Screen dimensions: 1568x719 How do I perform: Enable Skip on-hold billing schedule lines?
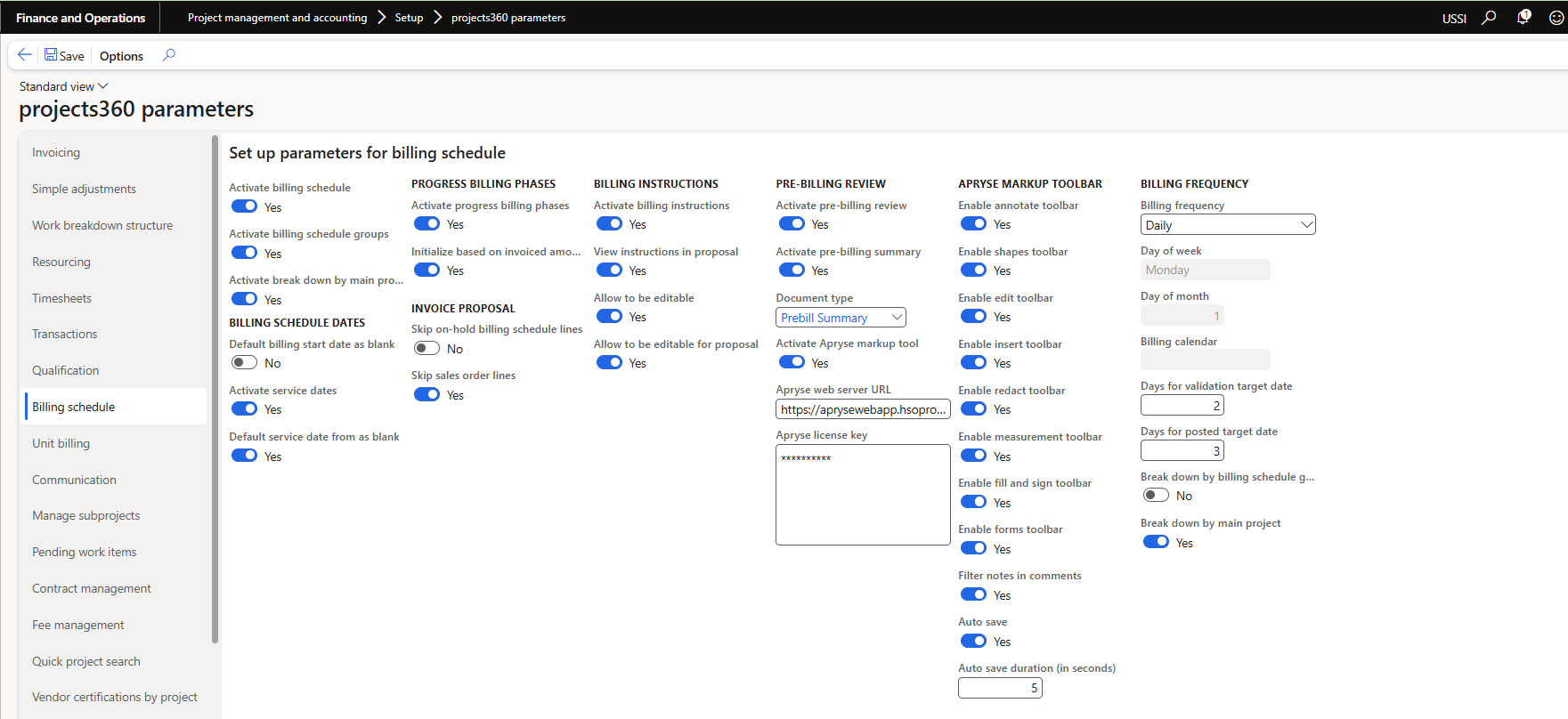[427, 349]
